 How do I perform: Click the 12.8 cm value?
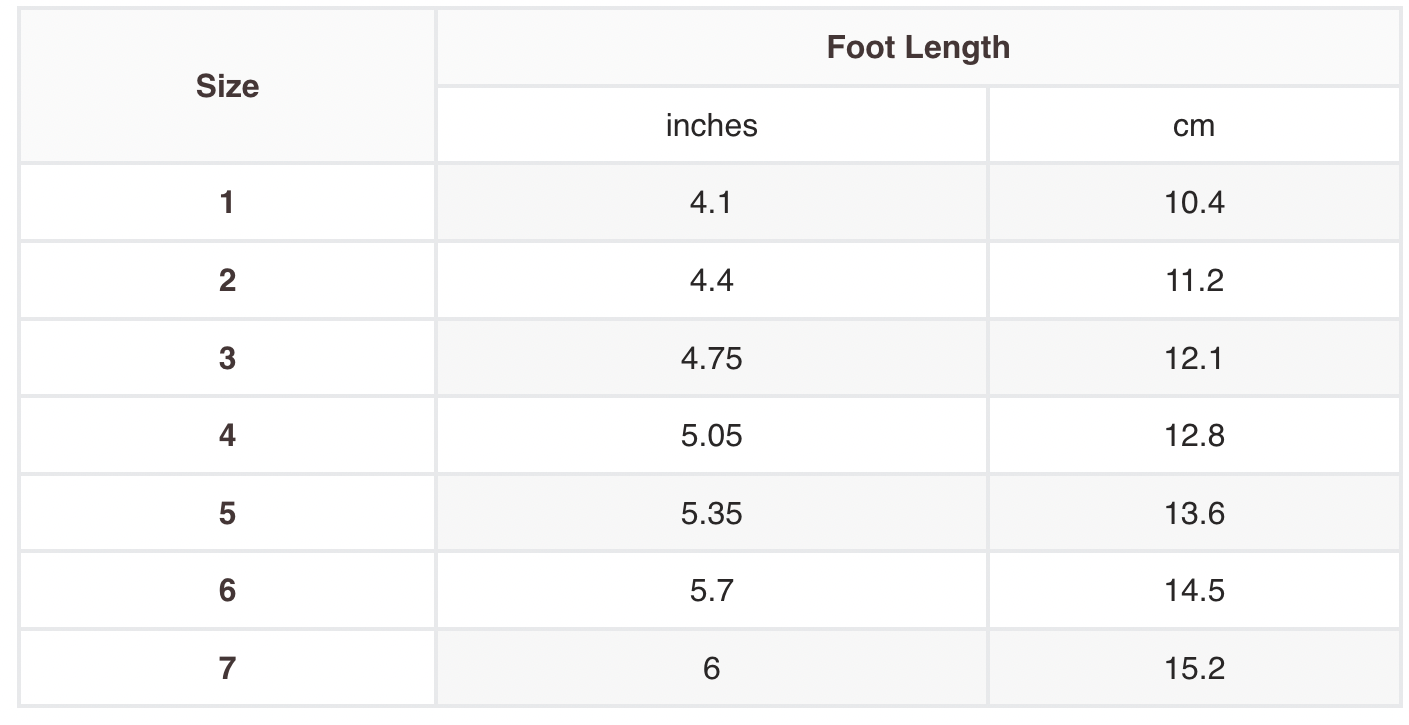tap(1193, 435)
